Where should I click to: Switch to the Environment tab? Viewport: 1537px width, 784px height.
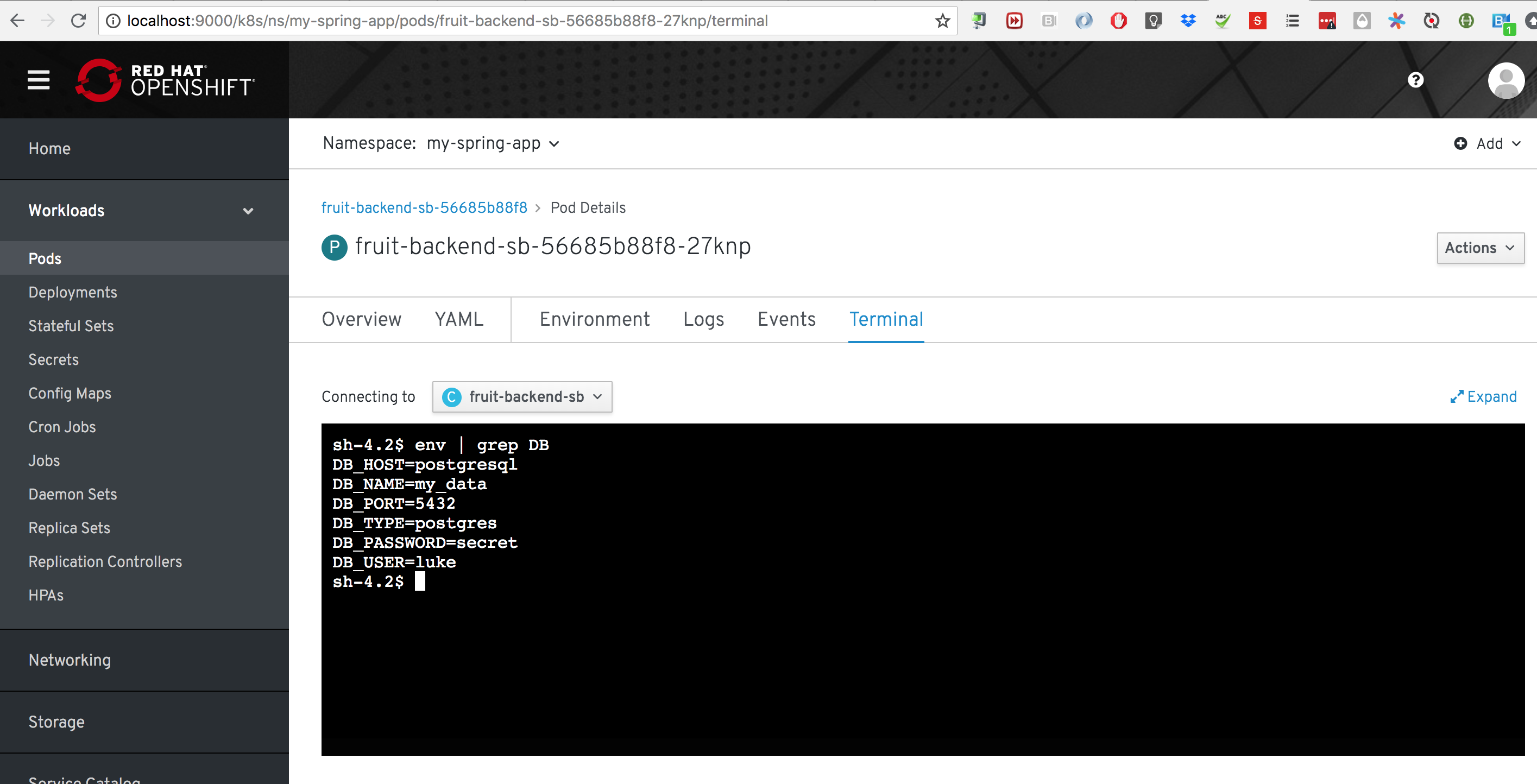tap(594, 319)
